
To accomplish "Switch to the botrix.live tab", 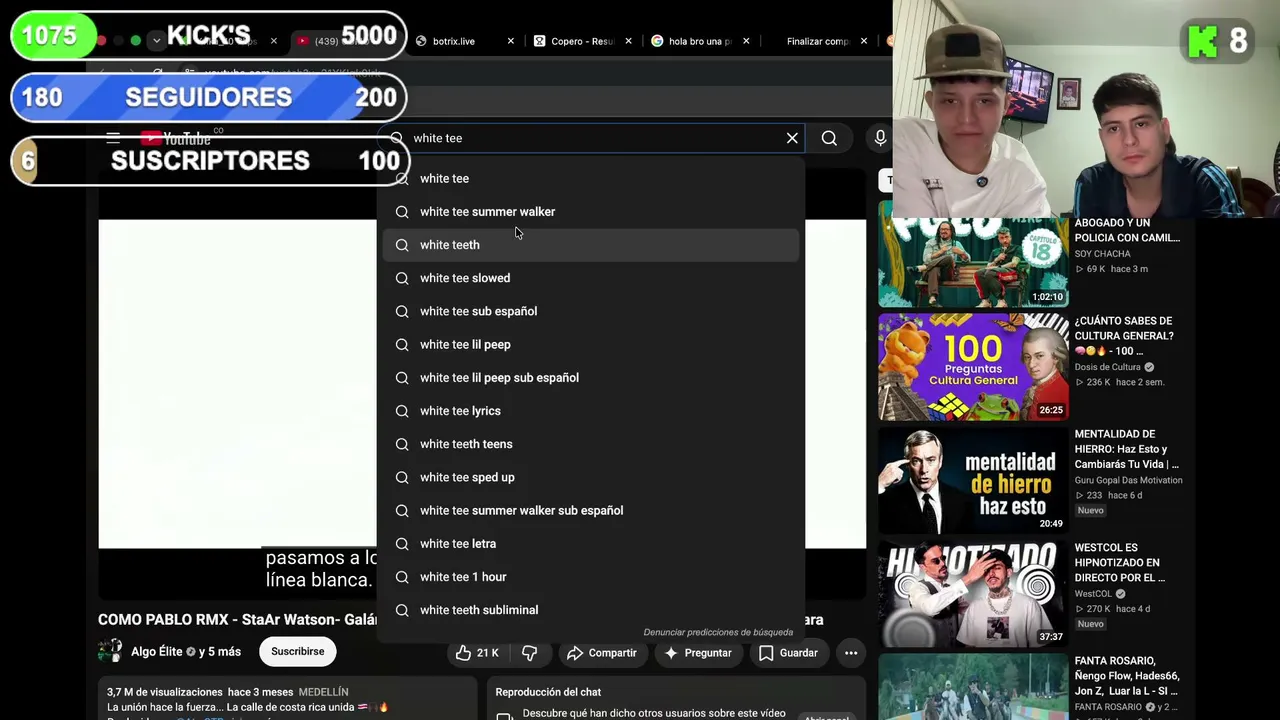I will click(x=453, y=41).
